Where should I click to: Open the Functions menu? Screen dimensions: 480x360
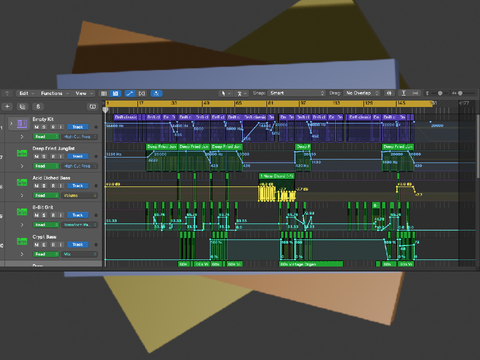[54, 93]
